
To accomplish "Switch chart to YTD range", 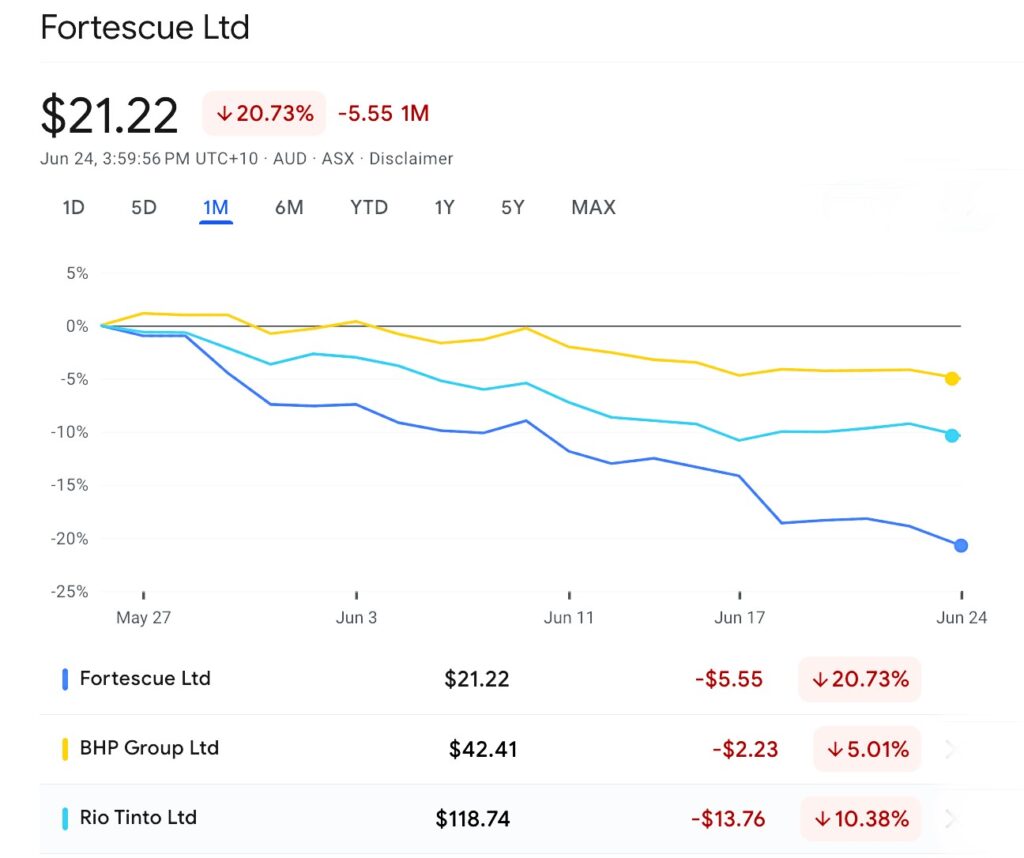I will click(x=369, y=208).
